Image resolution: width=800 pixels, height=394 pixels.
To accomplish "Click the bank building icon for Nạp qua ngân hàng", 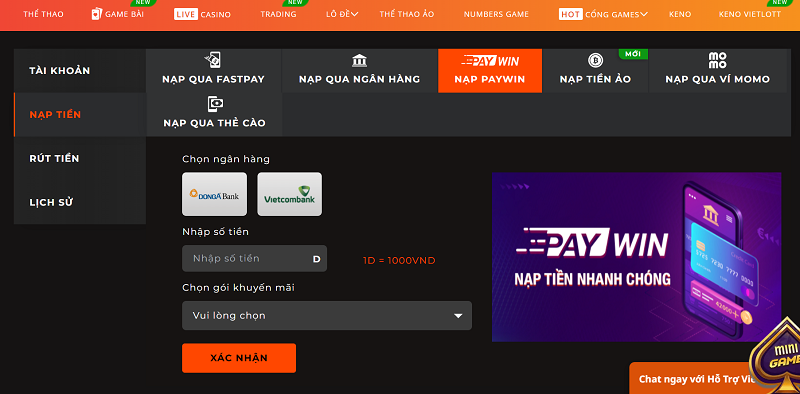I will click(x=359, y=60).
